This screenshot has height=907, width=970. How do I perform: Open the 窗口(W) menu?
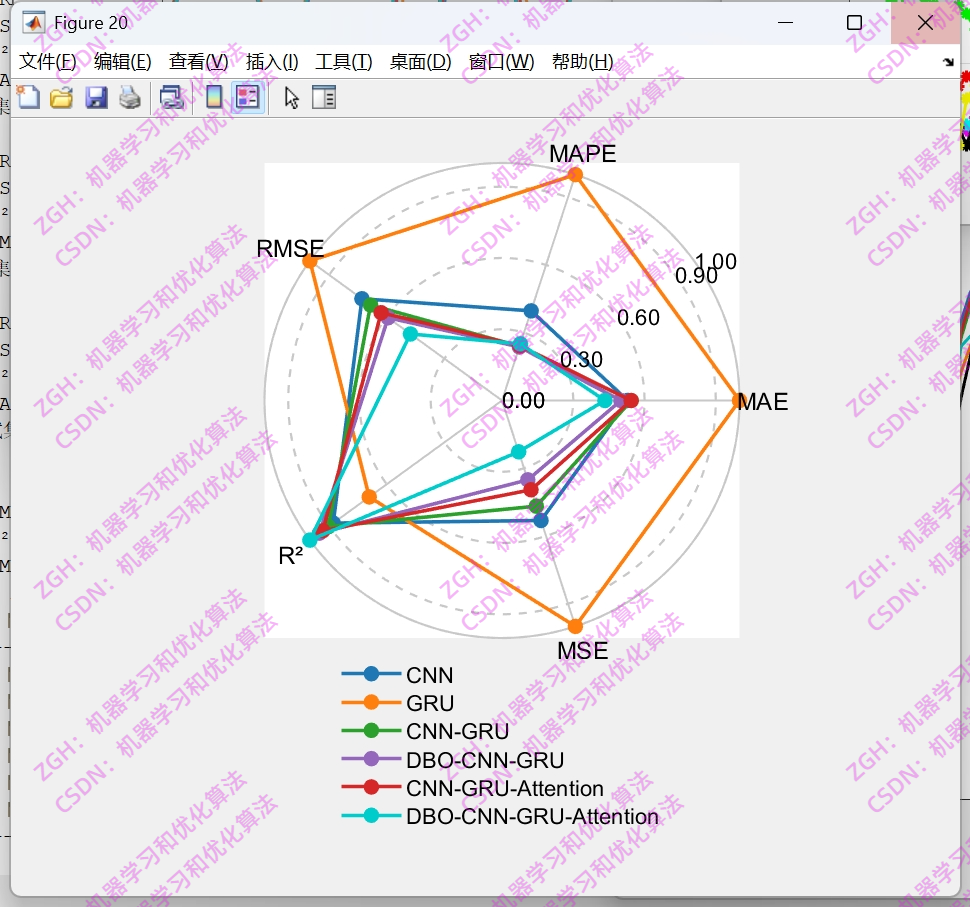coord(502,61)
